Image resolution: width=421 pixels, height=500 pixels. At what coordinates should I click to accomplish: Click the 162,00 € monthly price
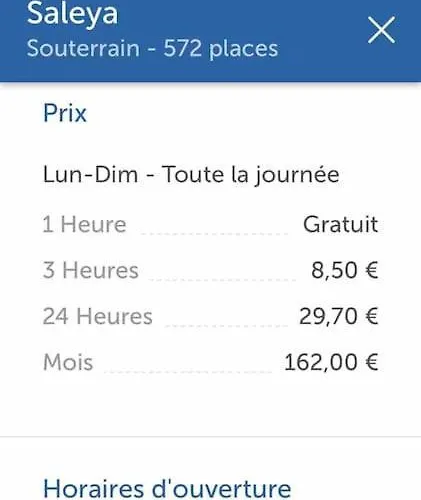pyautogui.click(x=331, y=362)
